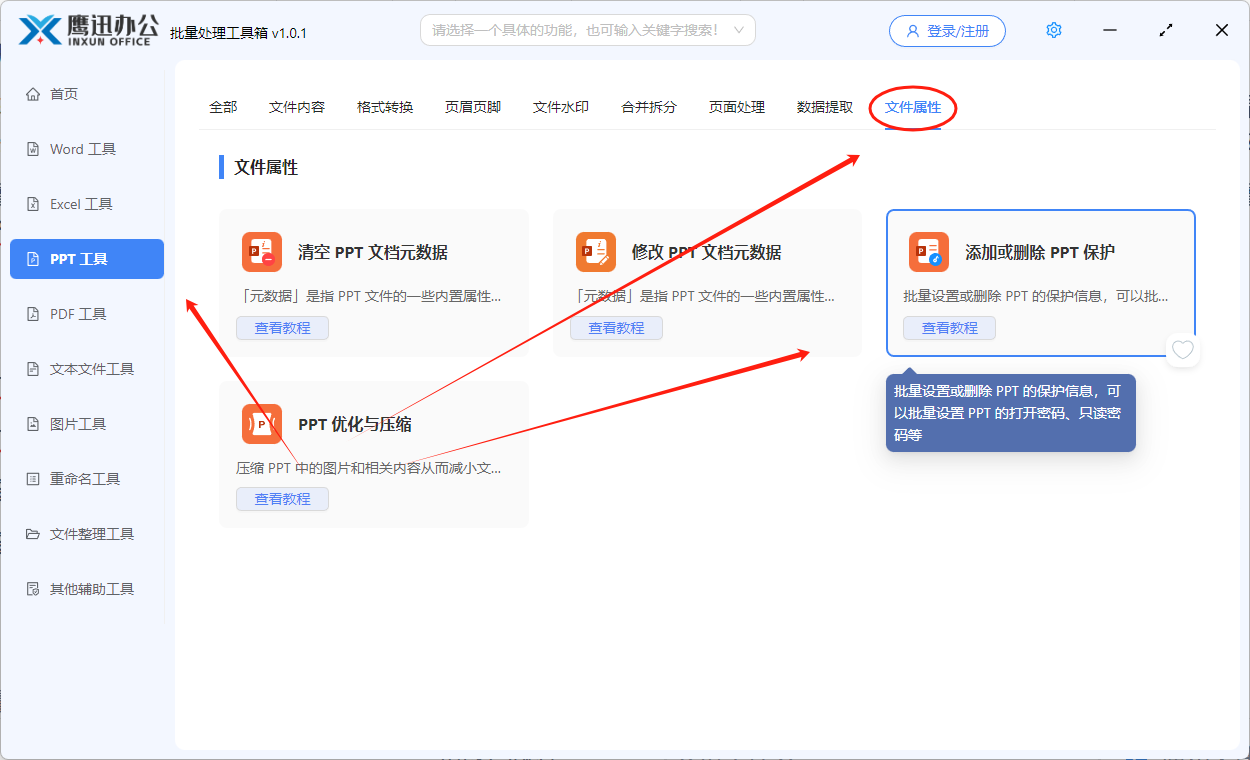Open 其他辅助工具 in sidebar
1250x760 pixels.
pyautogui.click(x=87, y=589)
